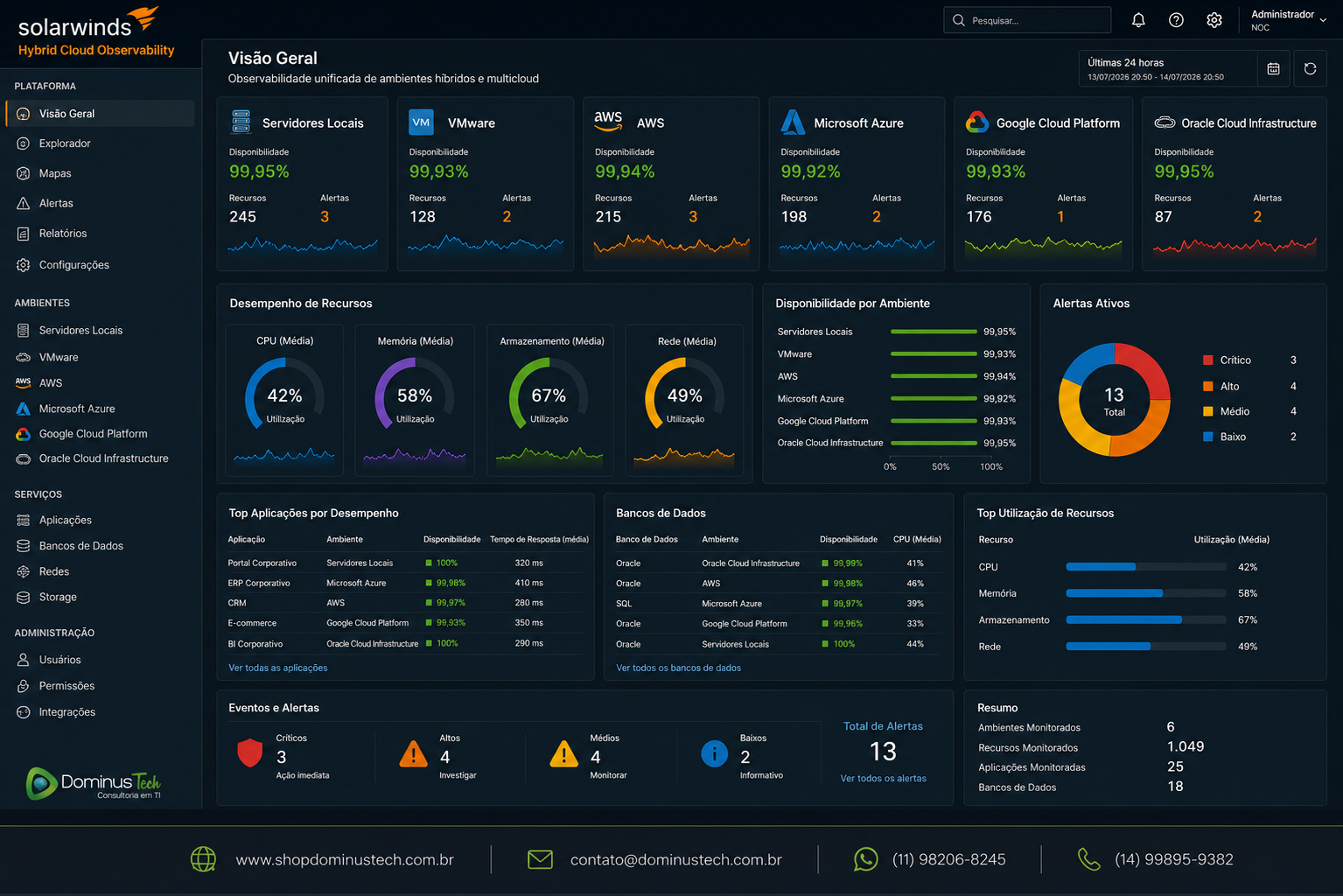Click the blue Baixo legend swatch
The width and height of the screenshot is (1343, 896).
[1208, 437]
